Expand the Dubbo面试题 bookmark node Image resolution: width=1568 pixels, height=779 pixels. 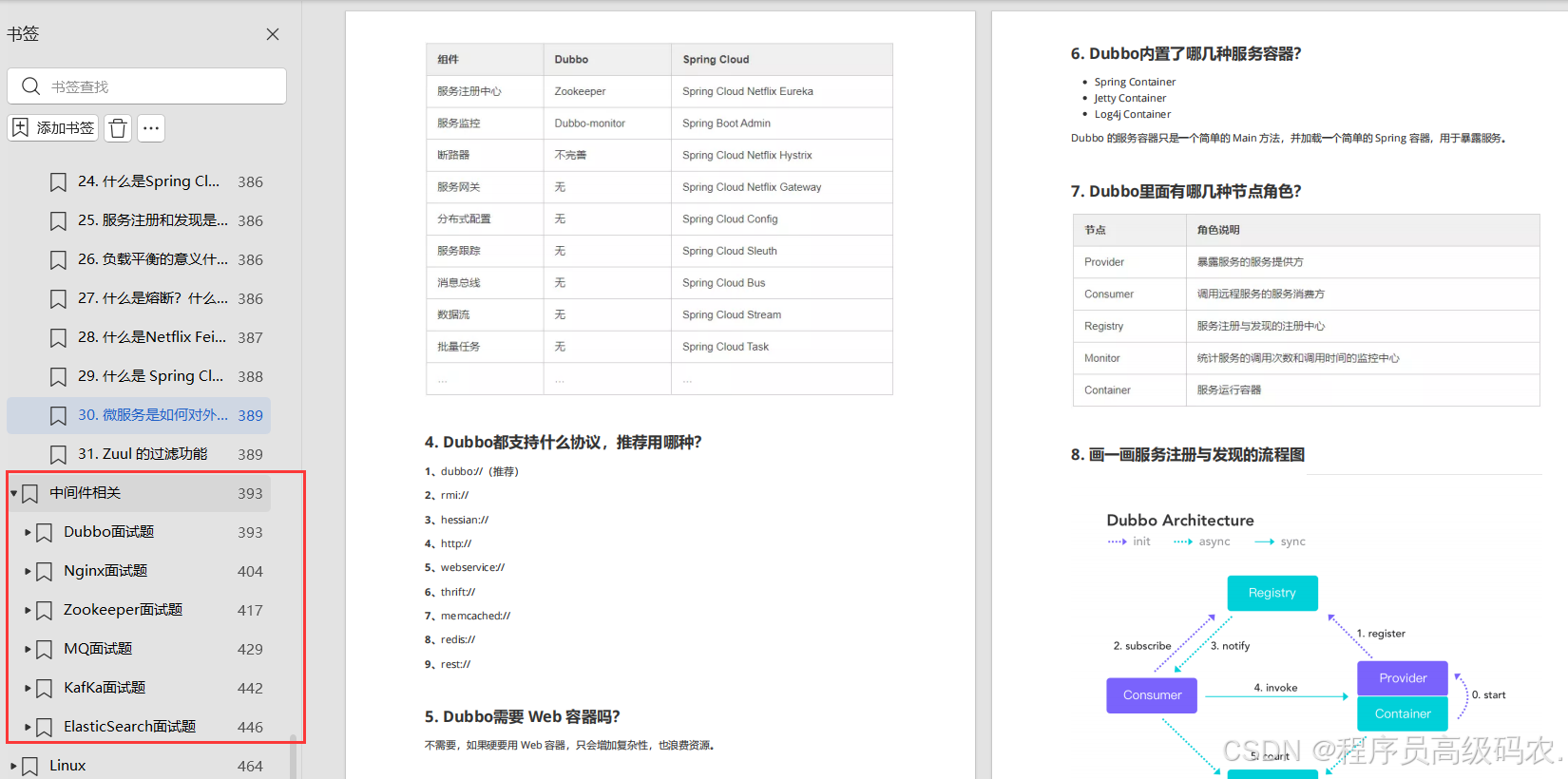coord(28,532)
